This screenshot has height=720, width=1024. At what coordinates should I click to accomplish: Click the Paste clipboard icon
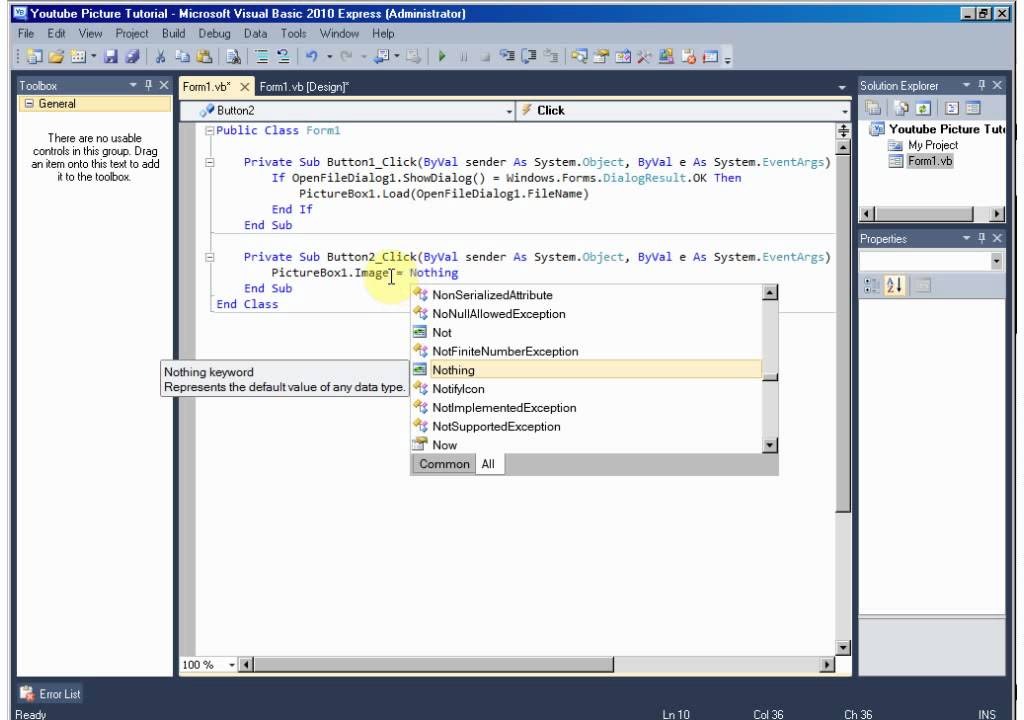pos(204,57)
